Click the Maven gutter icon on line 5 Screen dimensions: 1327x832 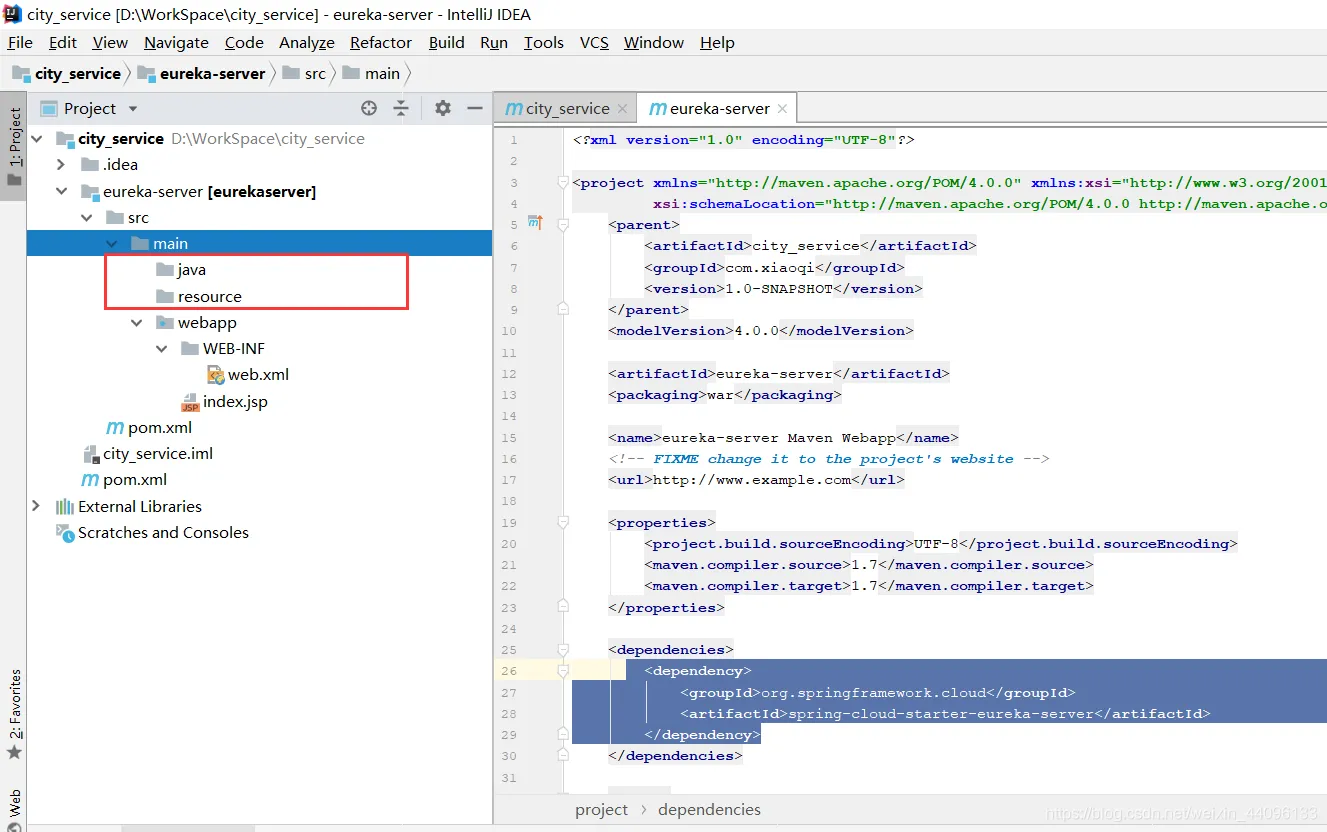[x=534, y=222]
